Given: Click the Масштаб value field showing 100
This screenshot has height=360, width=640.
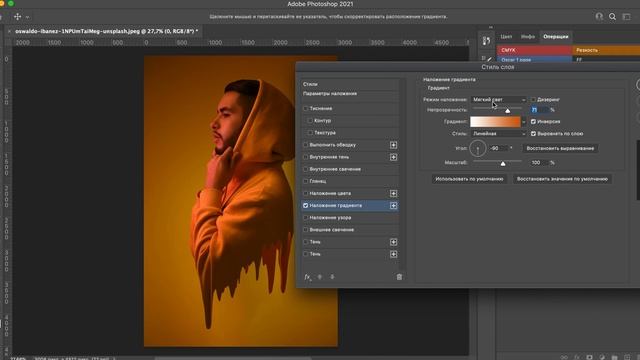Looking at the screenshot, I should (539, 162).
